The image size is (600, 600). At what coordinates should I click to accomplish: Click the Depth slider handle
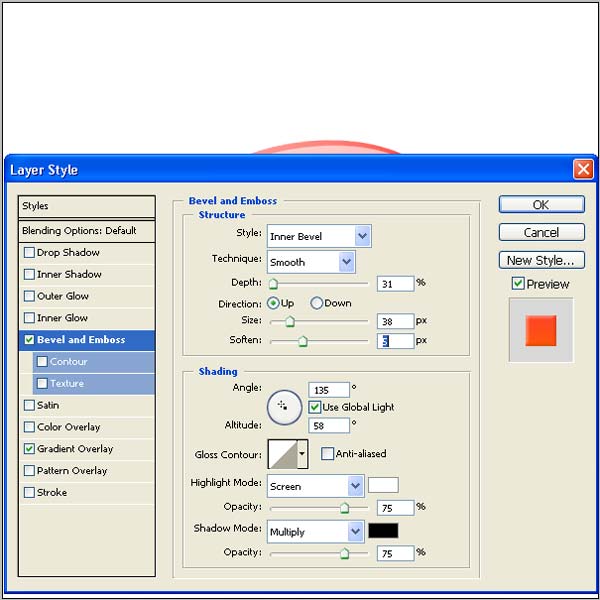coord(273,284)
